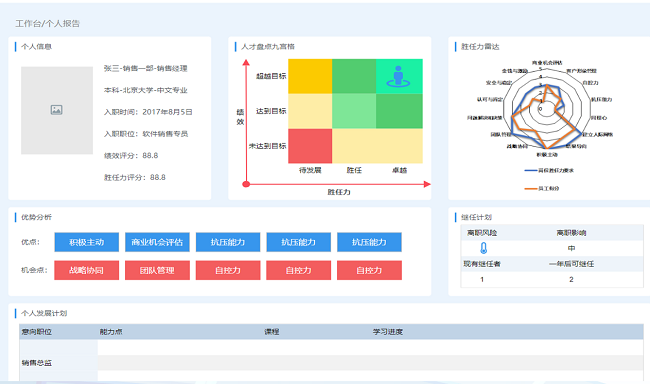Click the image placeholder icon in profile photo
The image size is (650, 384).
pos(56,110)
